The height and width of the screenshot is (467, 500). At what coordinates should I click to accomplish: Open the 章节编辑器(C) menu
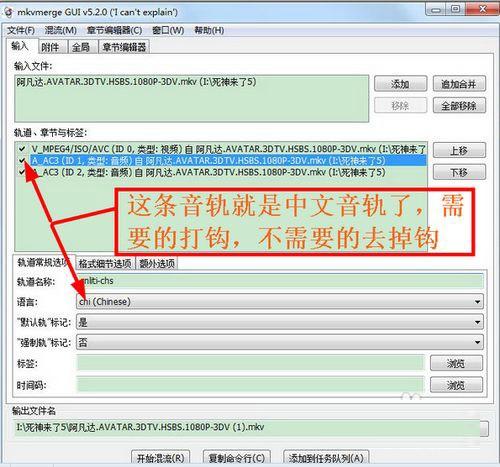tap(114, 31)
